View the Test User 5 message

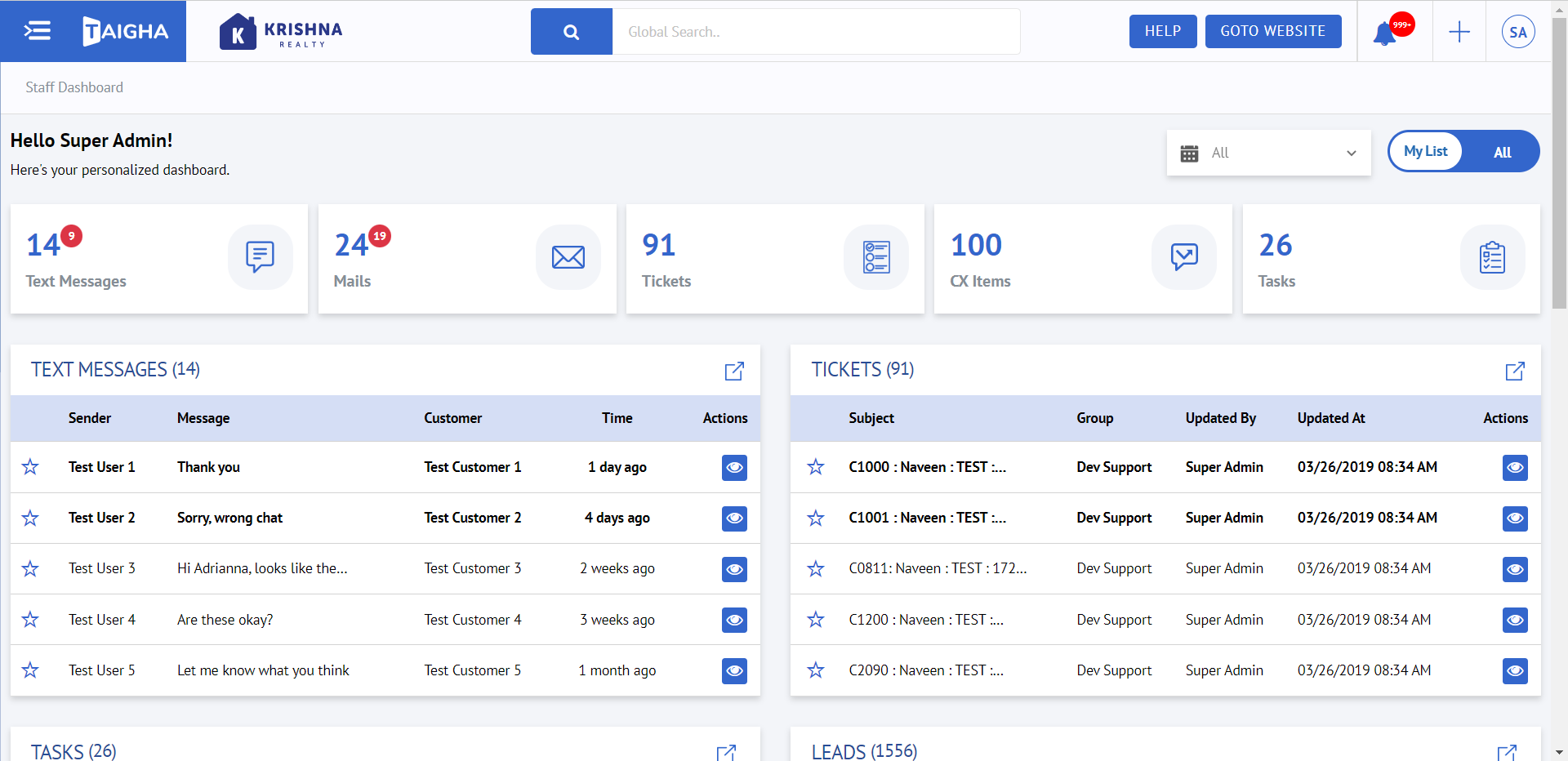pyautogui.click(x=734, y=671)
